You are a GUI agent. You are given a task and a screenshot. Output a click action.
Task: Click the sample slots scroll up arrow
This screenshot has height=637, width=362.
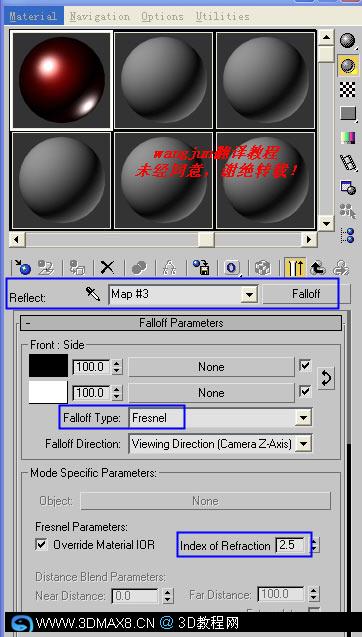[325, 38]
